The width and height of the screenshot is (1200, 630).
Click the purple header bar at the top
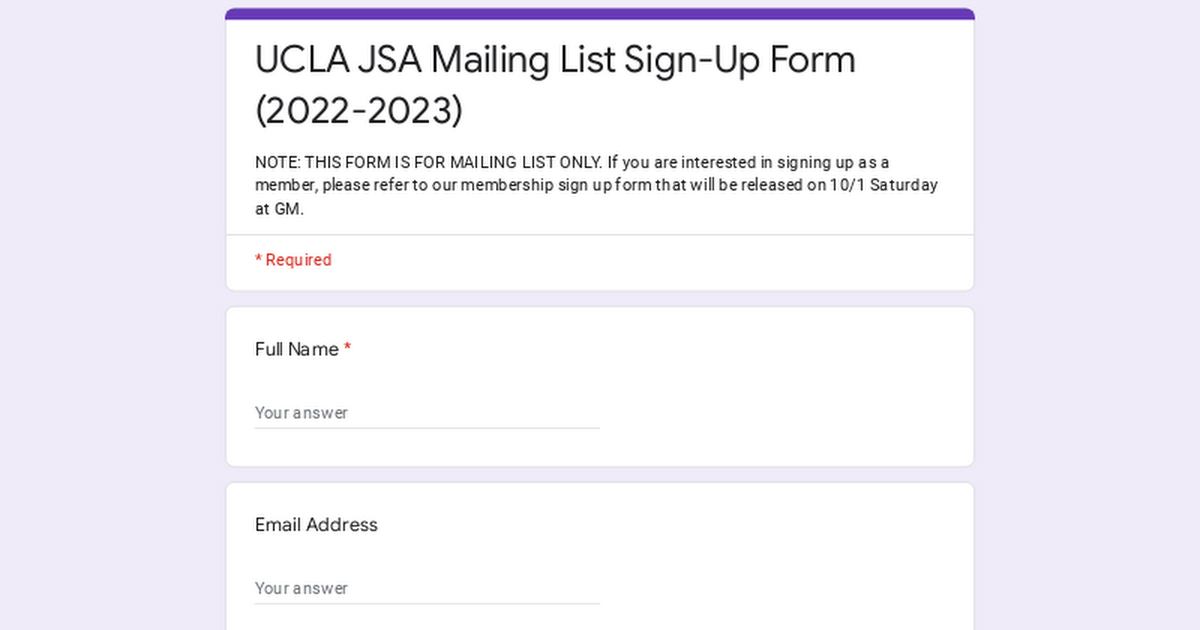(x=600, y=12)
